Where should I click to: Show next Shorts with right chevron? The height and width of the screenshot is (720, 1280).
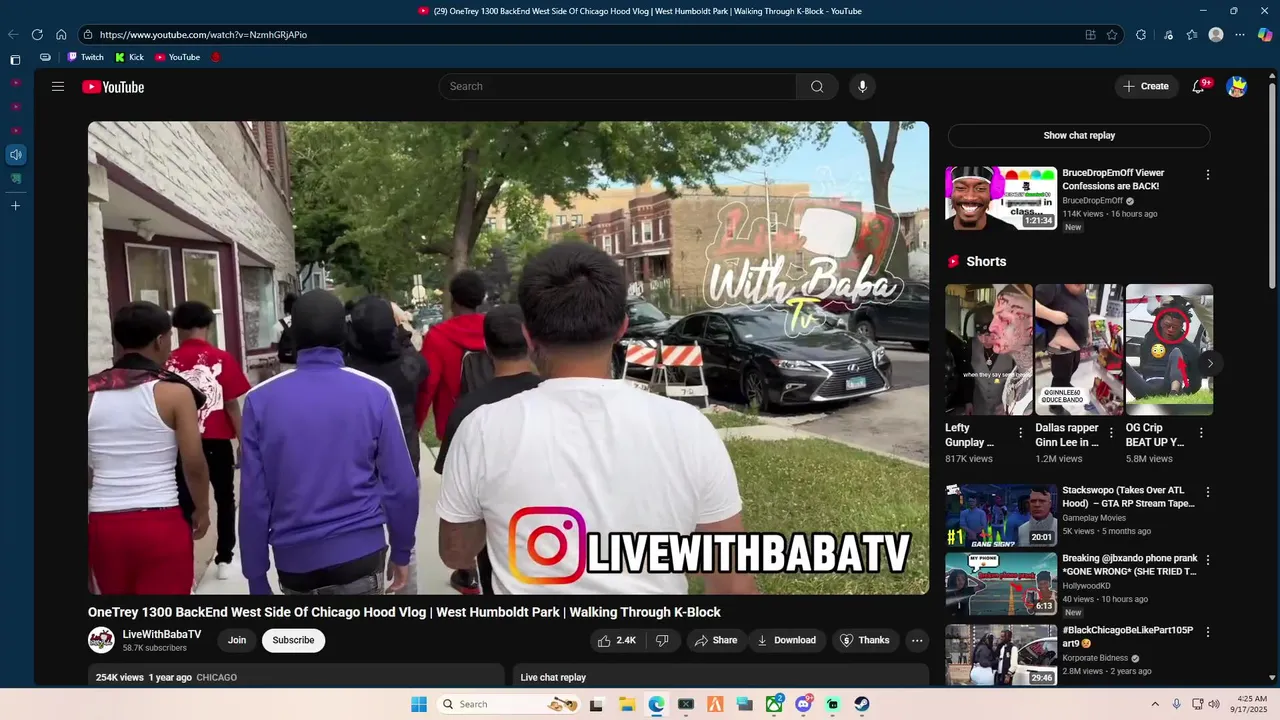coord(1209,363)
